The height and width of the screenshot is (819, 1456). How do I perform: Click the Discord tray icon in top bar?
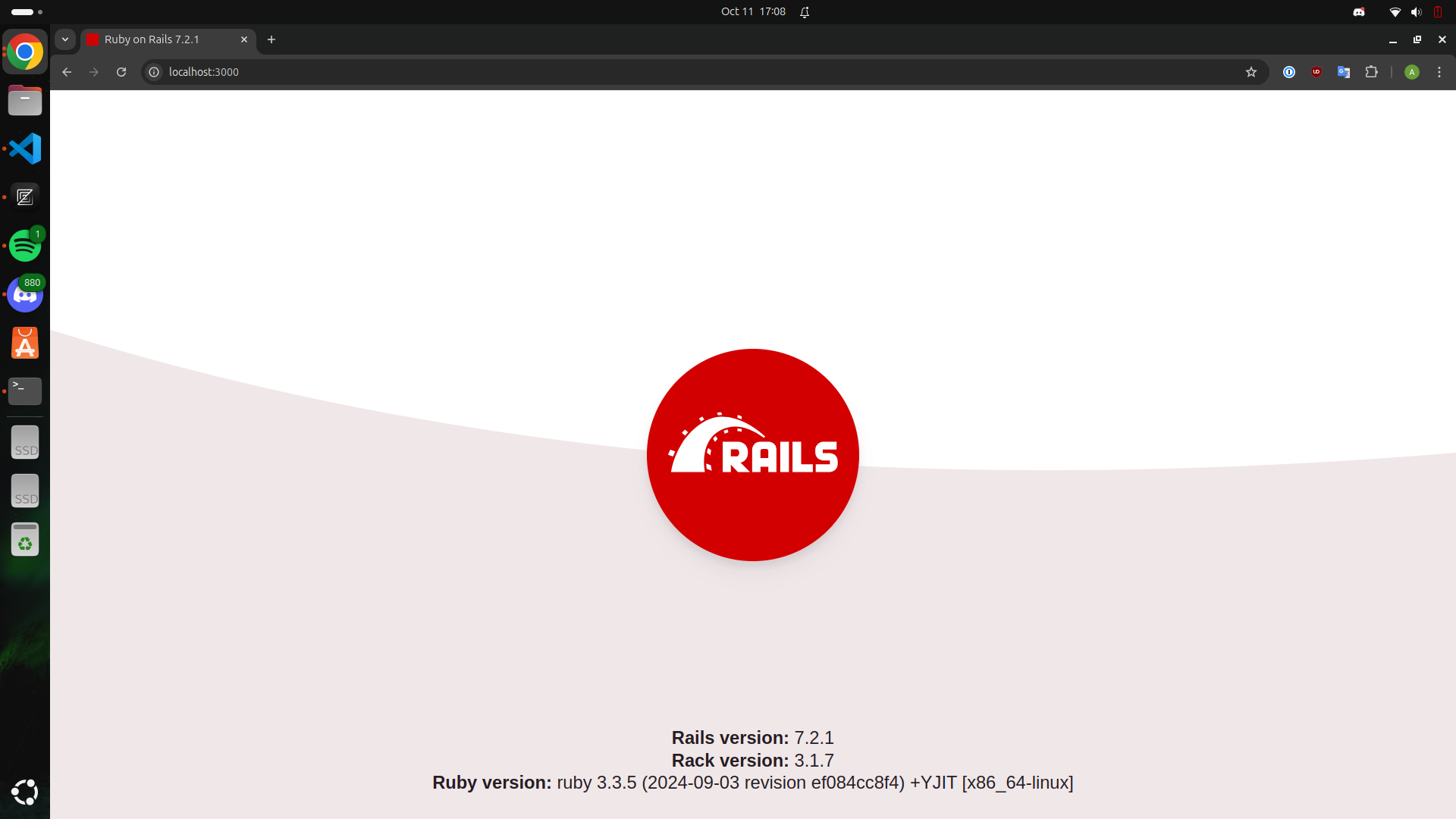(1359, 12)
